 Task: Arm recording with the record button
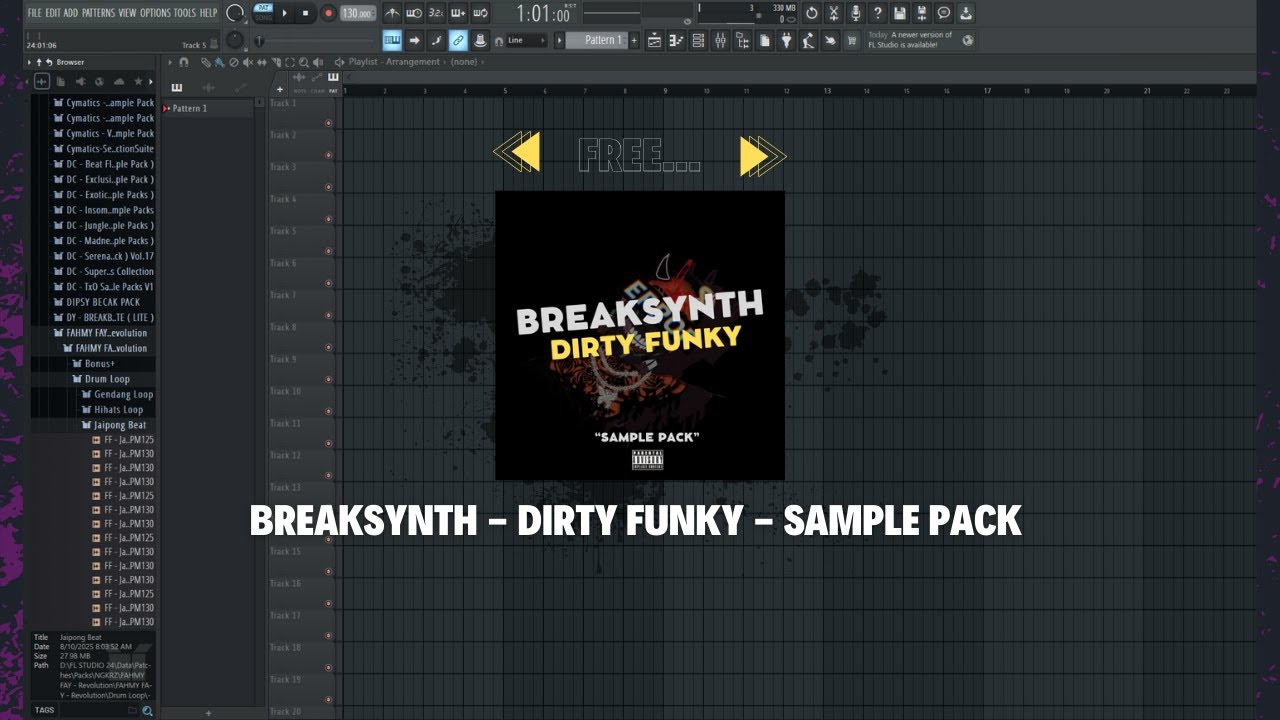(328, 13)
